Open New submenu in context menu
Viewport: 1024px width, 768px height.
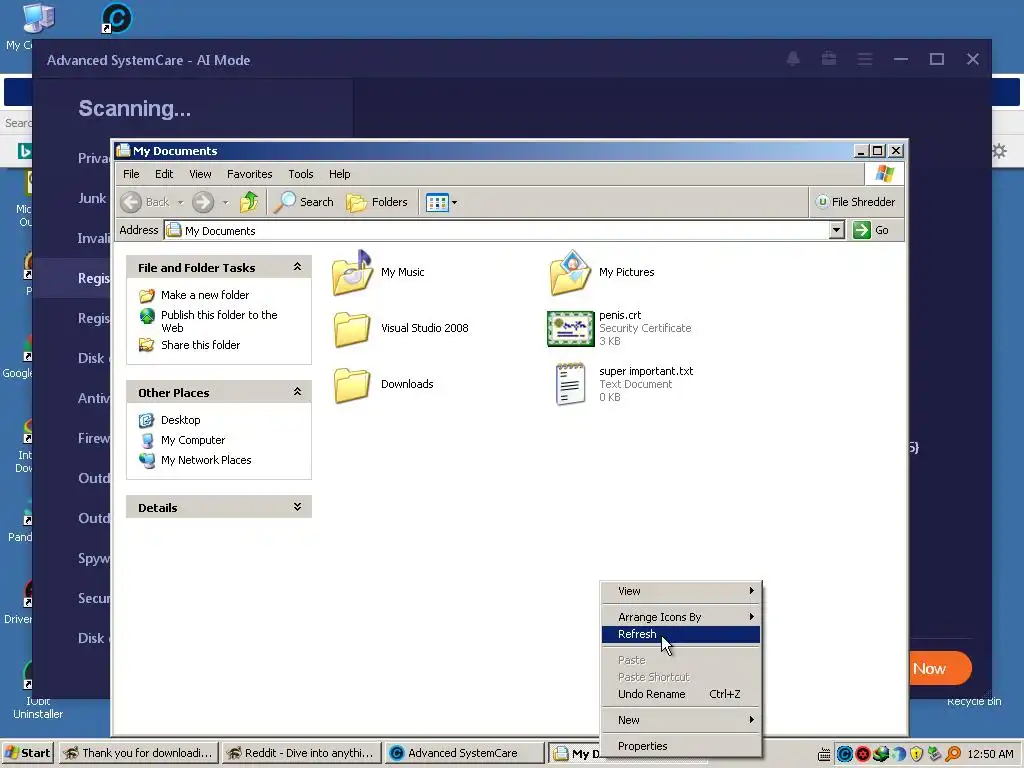(x=680, y=720)
